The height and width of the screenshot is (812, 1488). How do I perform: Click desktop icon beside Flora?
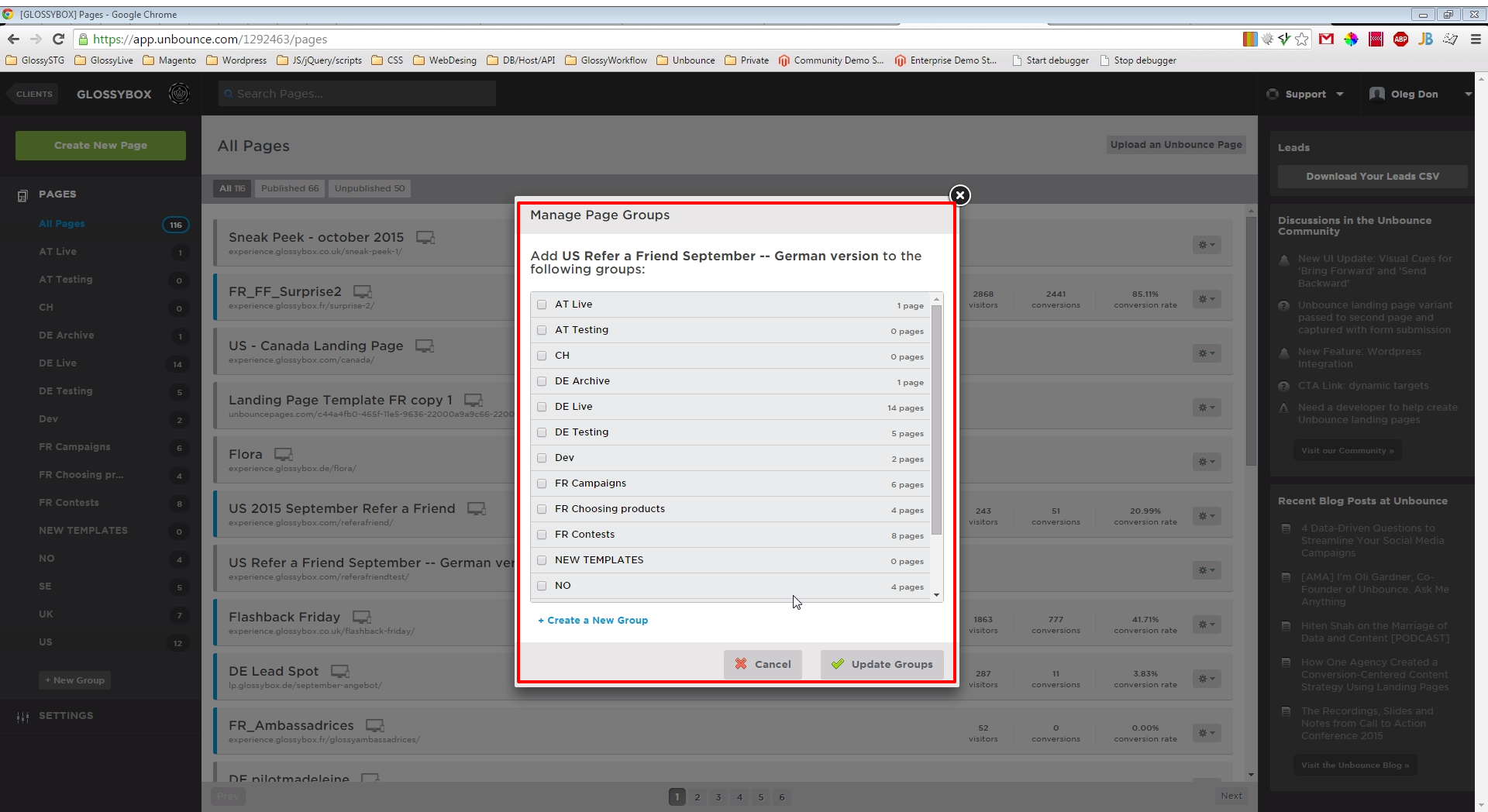[283, 454]
